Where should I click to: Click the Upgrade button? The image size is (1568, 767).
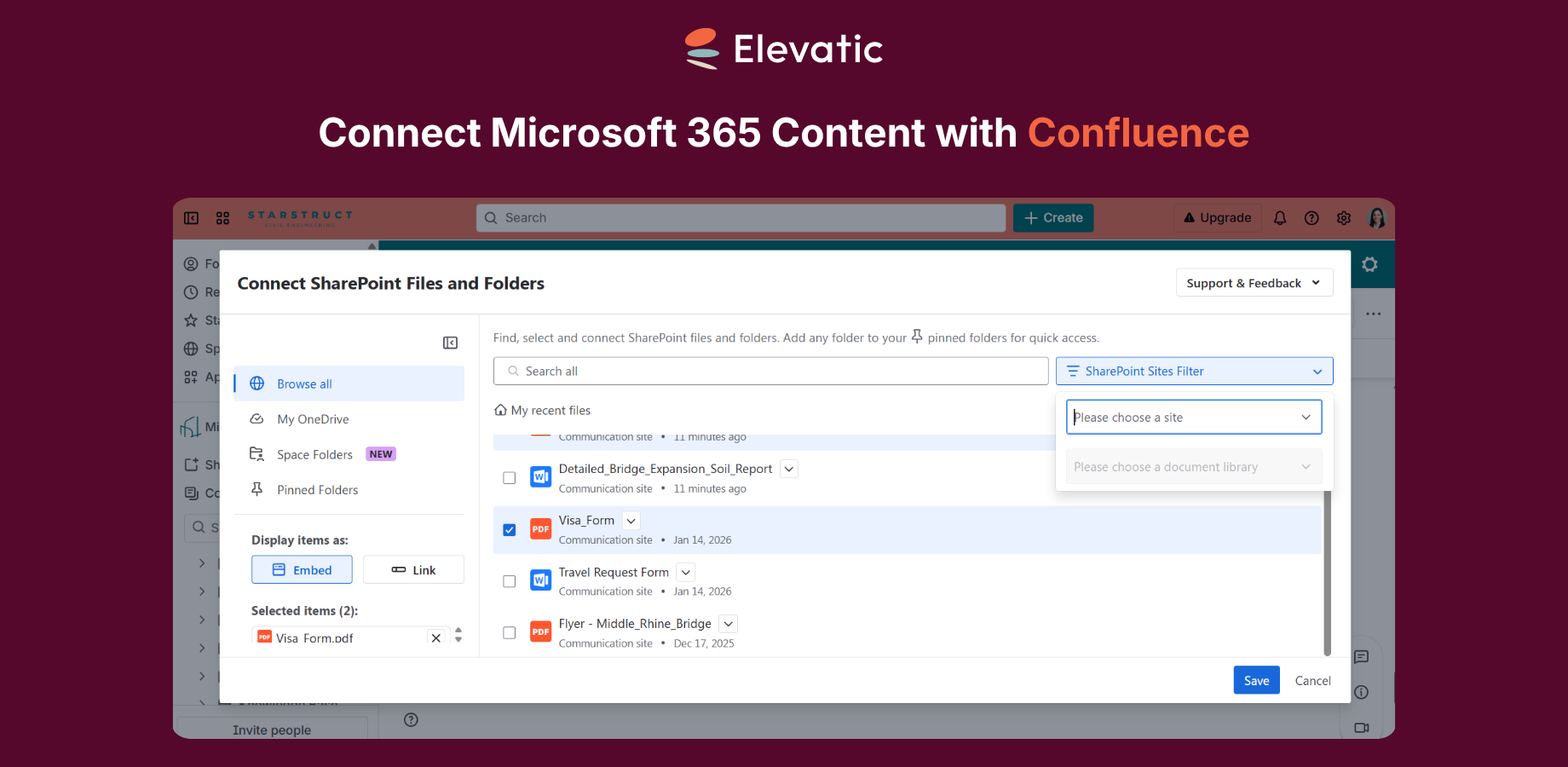[1217, 217]
